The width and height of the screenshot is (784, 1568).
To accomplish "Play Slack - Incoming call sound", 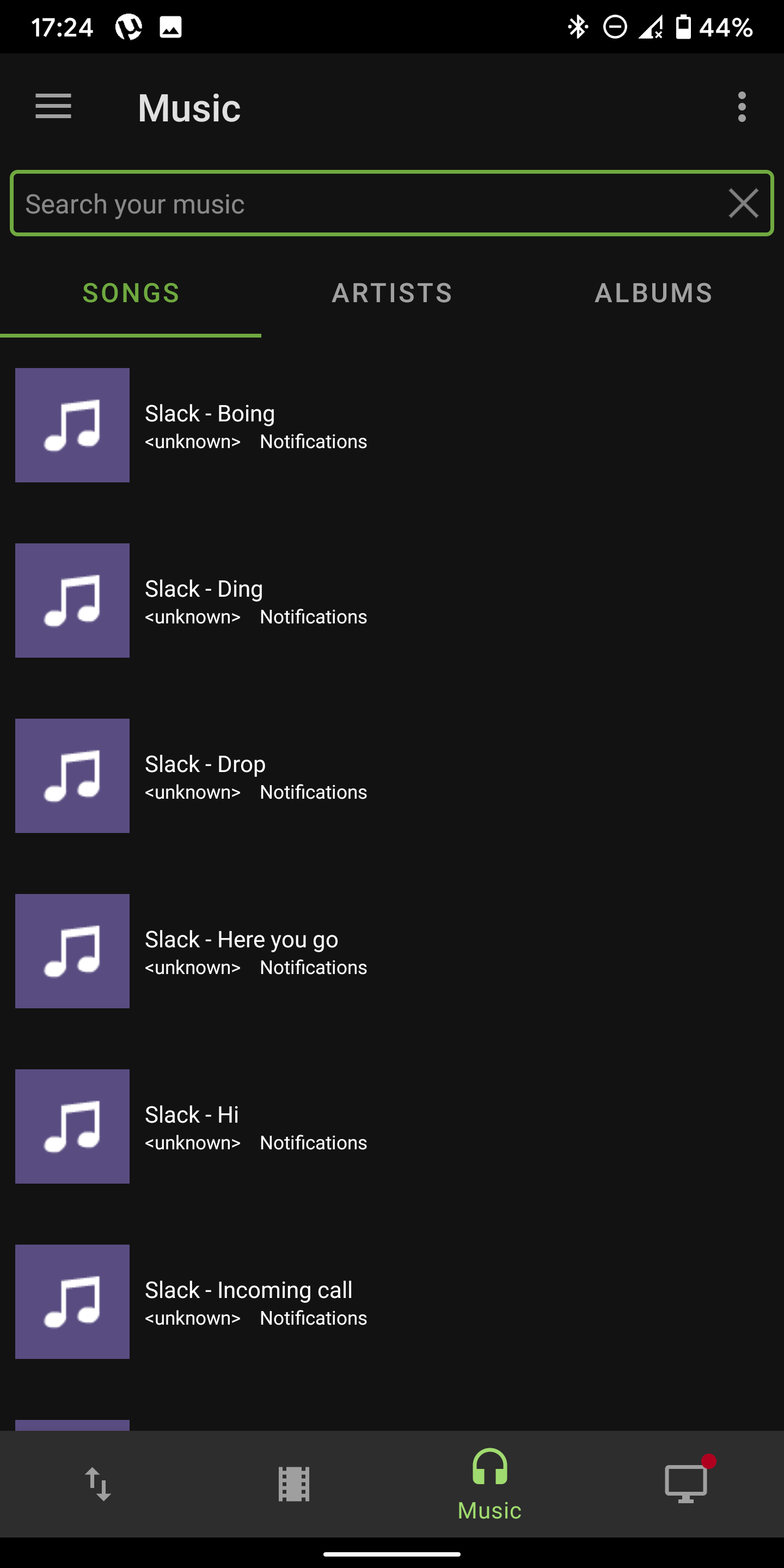I will (392, 1302).
